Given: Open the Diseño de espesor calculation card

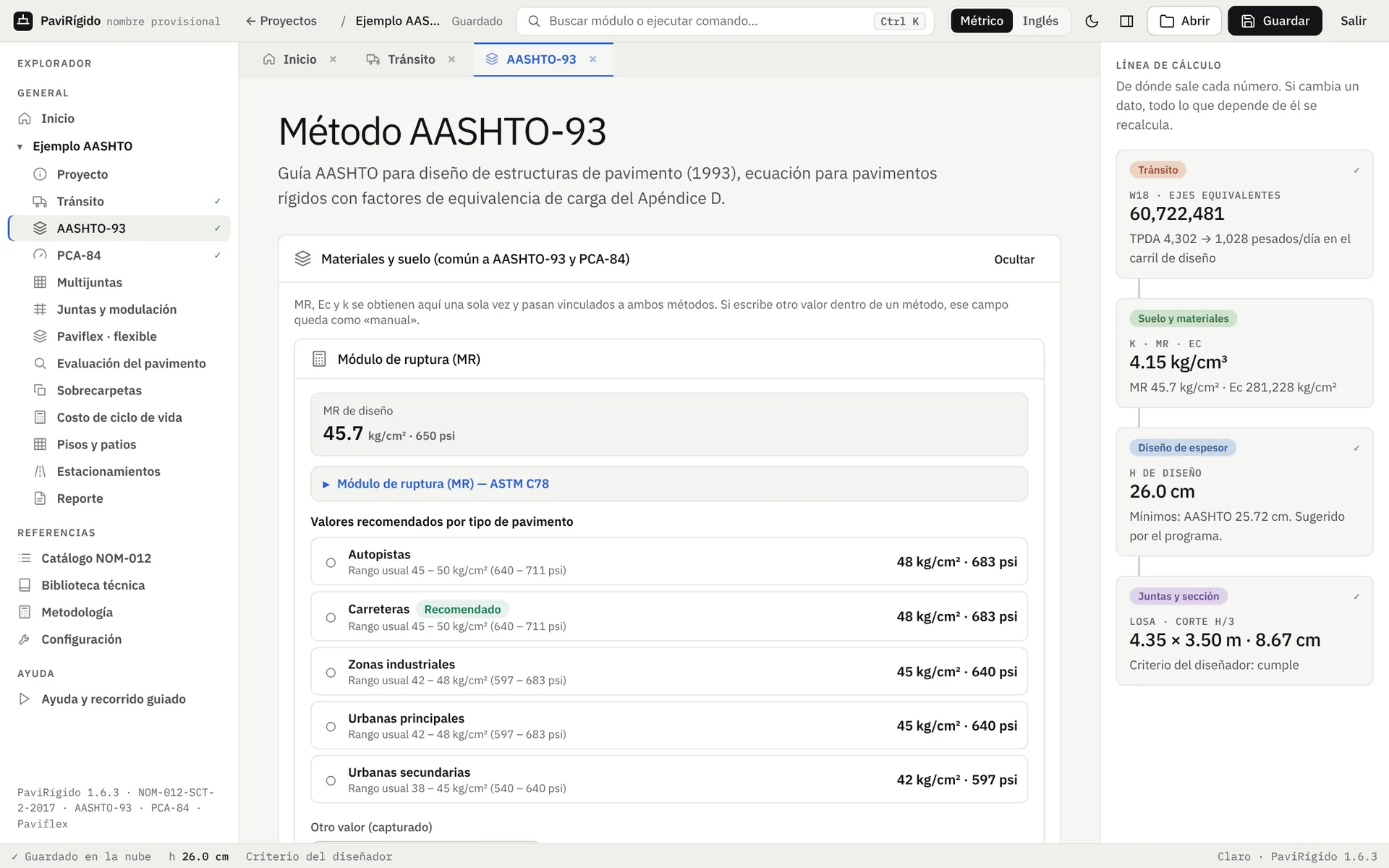Looking at the screenshot, I should [x=1244, y=492].
